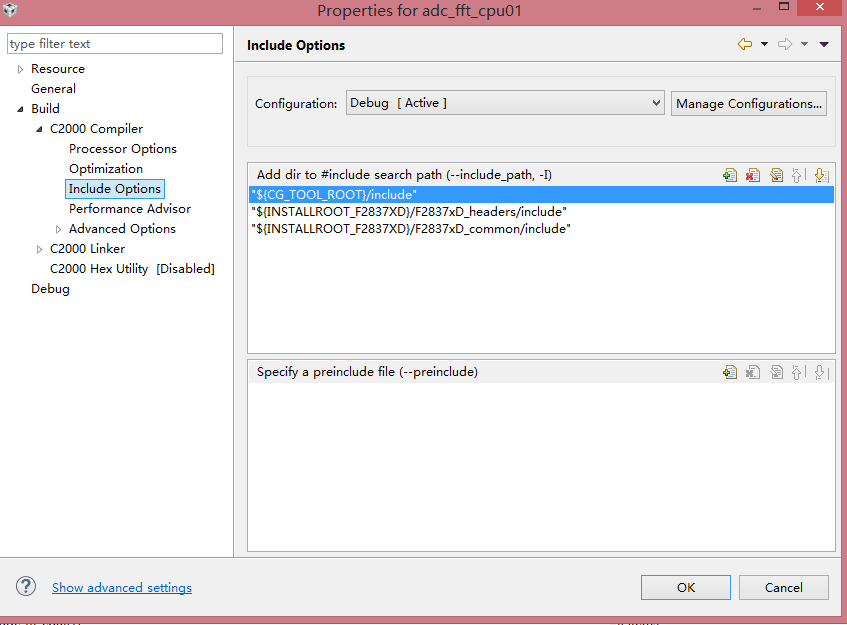Click Move Up icon for include path
Viewport: 847px width, 625px height.
(x=798, y=175)
